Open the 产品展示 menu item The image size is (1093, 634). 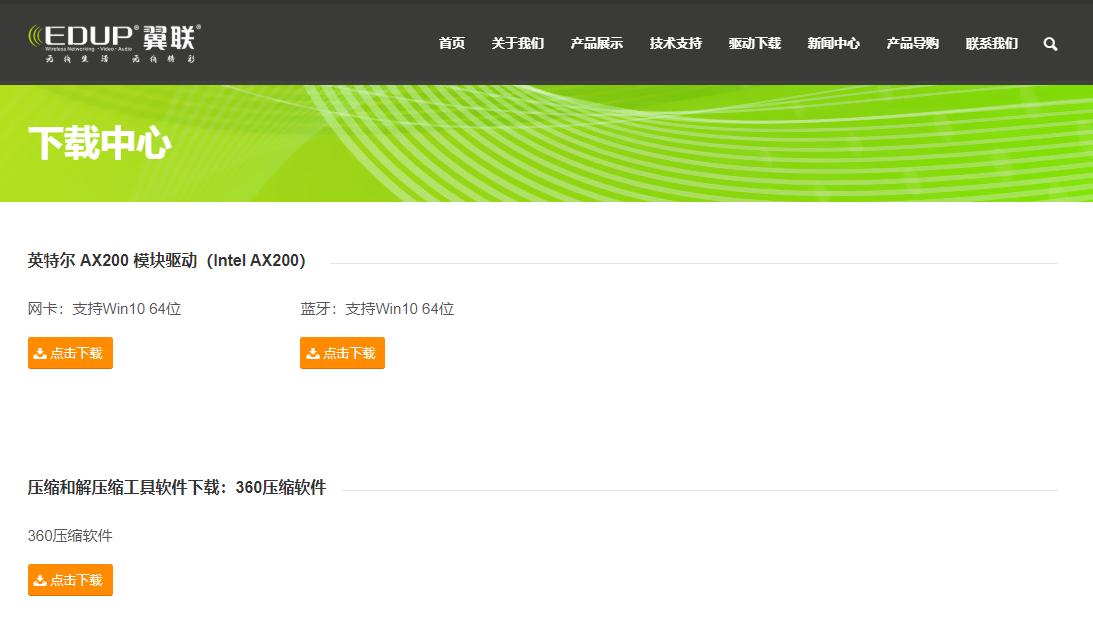pos(597,43)
